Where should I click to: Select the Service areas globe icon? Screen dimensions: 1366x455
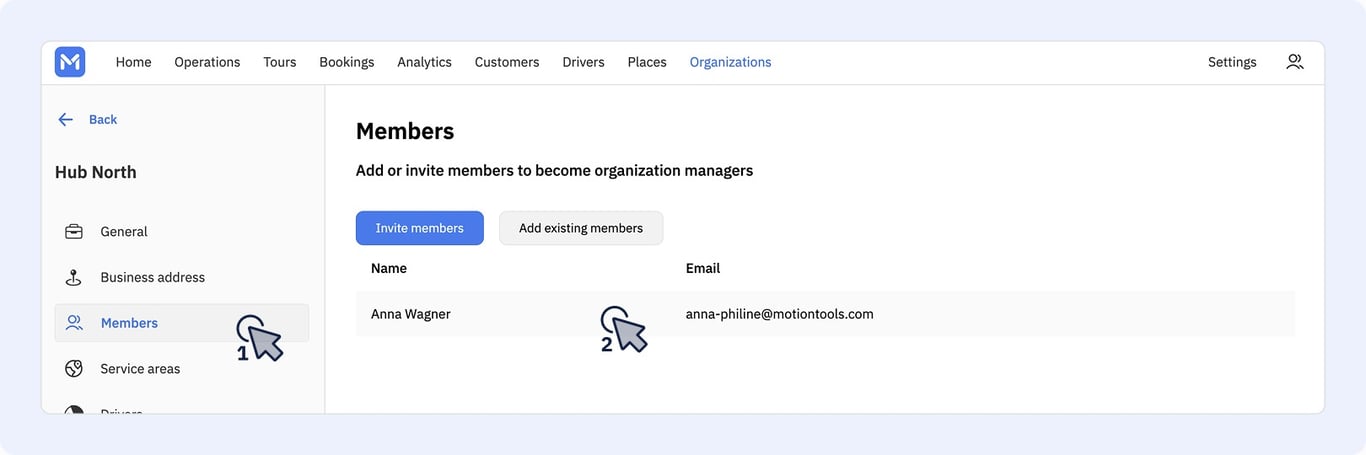[74, 369]
